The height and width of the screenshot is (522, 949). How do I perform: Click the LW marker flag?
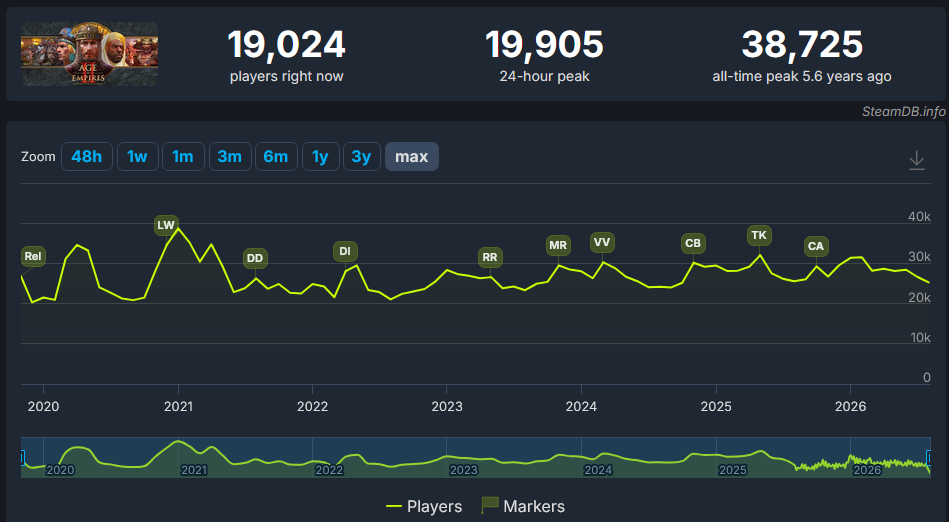coord(166,225)
